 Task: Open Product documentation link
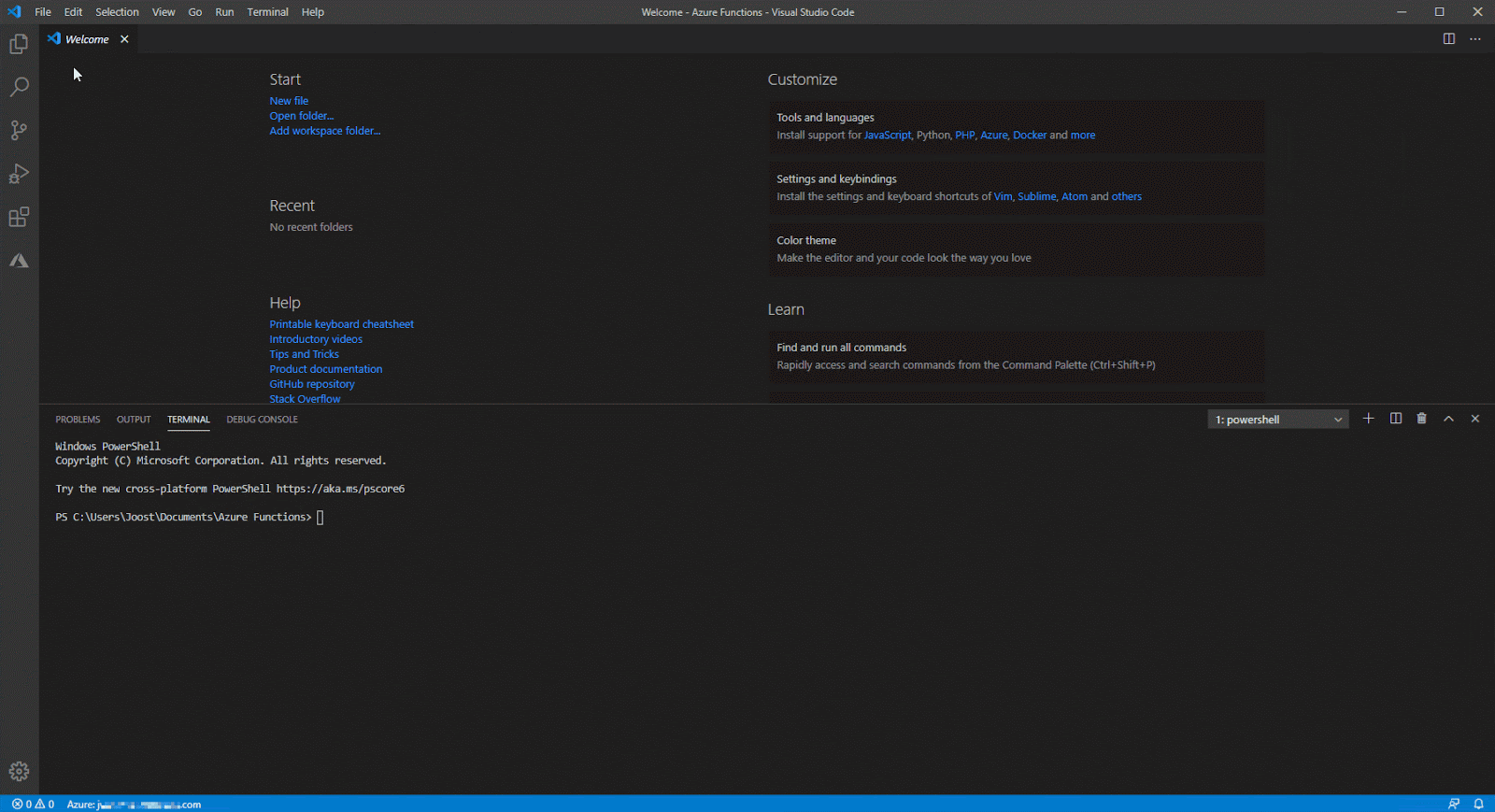click(326, 369)
